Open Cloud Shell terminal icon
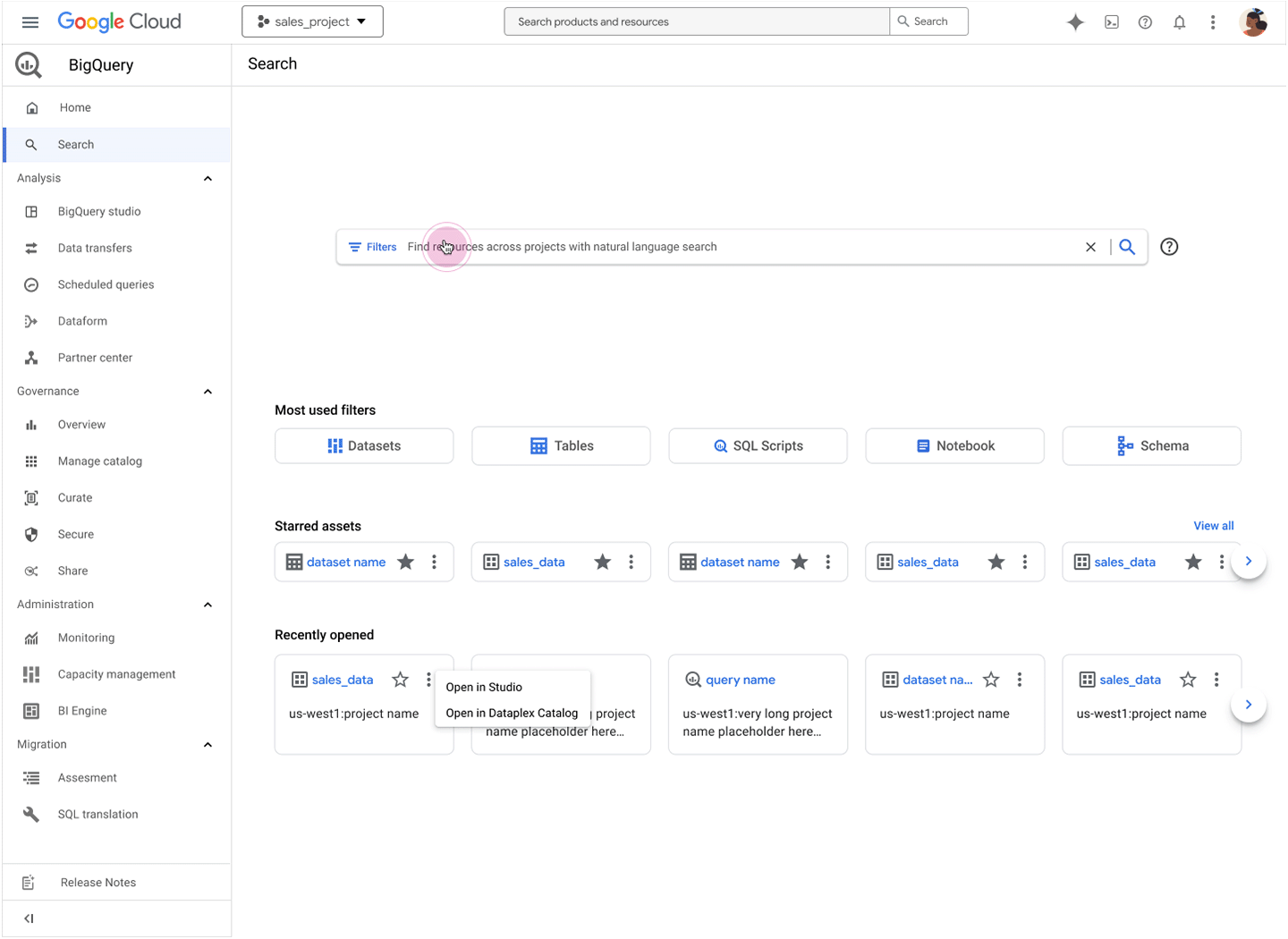 pos(1111,22)
